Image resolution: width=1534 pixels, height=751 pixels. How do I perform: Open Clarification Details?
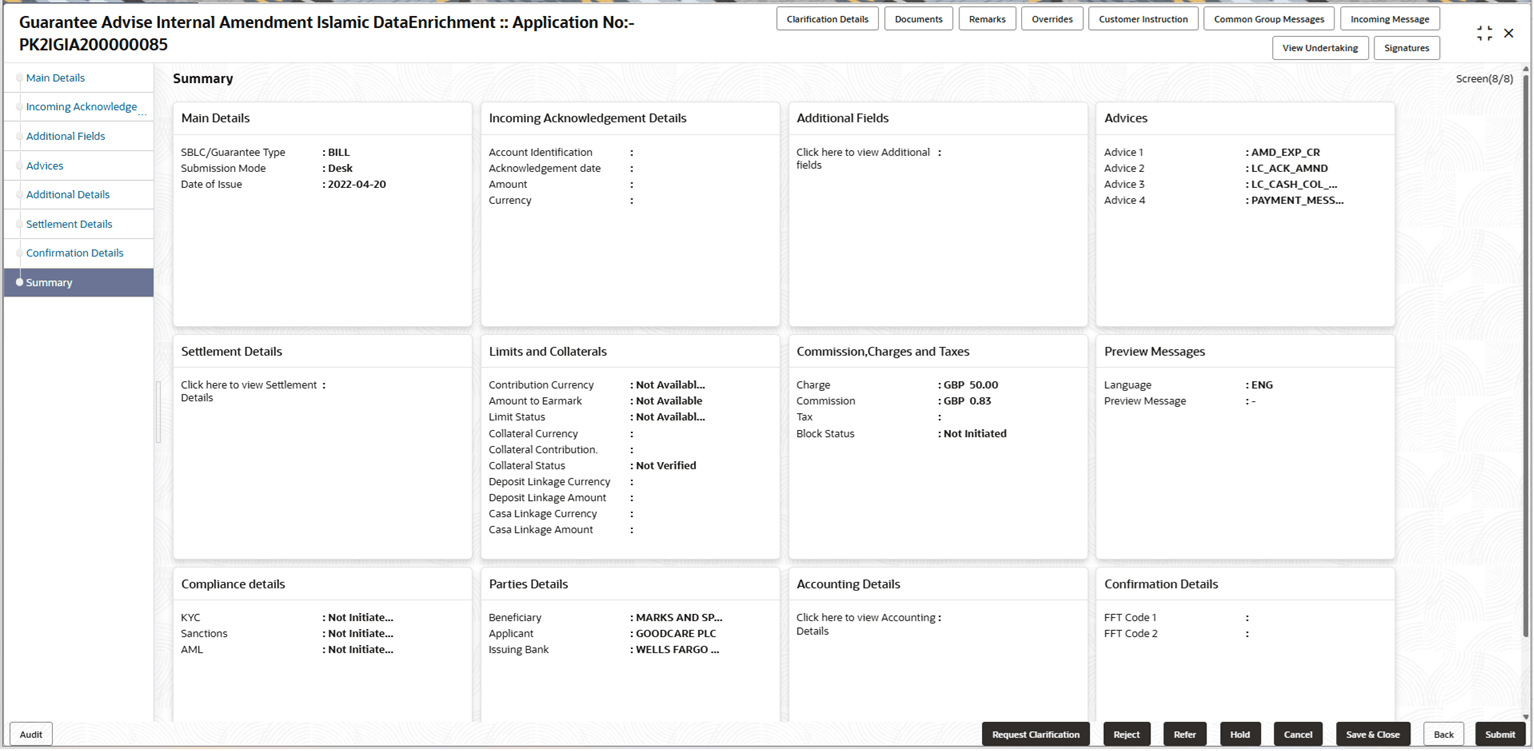(x=827, y=19)
